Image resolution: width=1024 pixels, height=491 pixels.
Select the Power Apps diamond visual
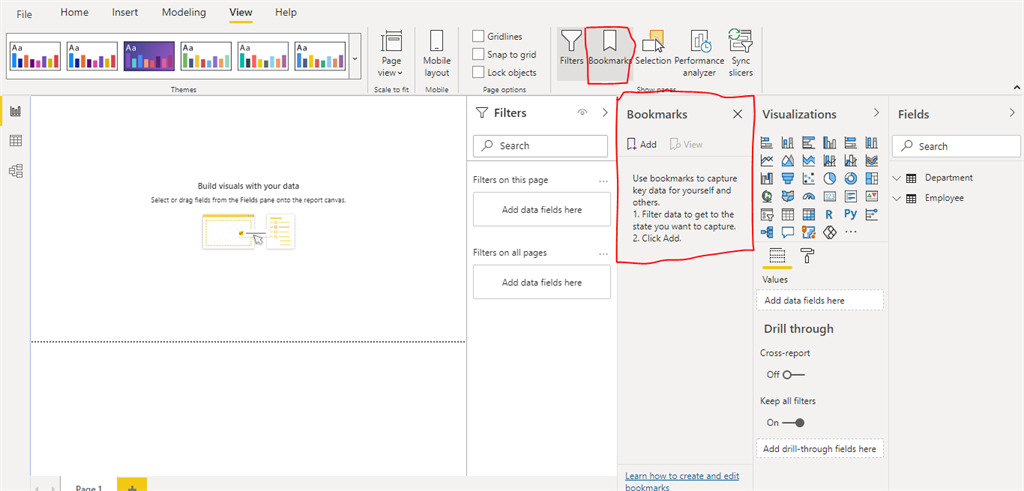coord(830,232)
